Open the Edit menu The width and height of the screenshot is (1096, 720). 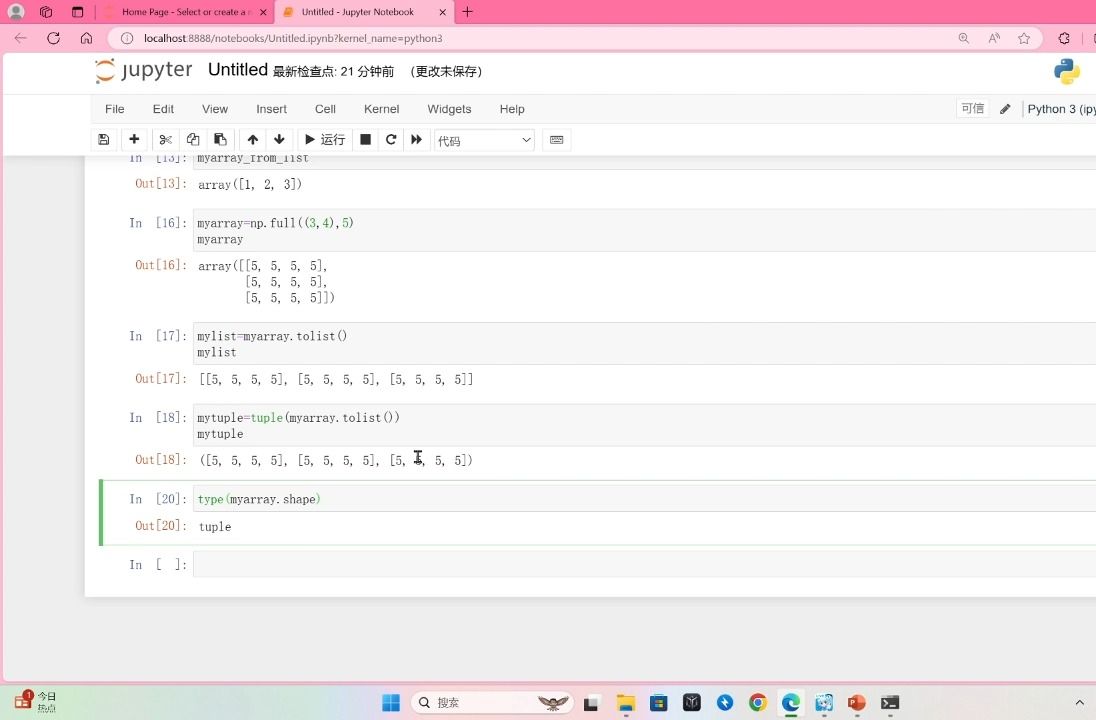[163, 109]
